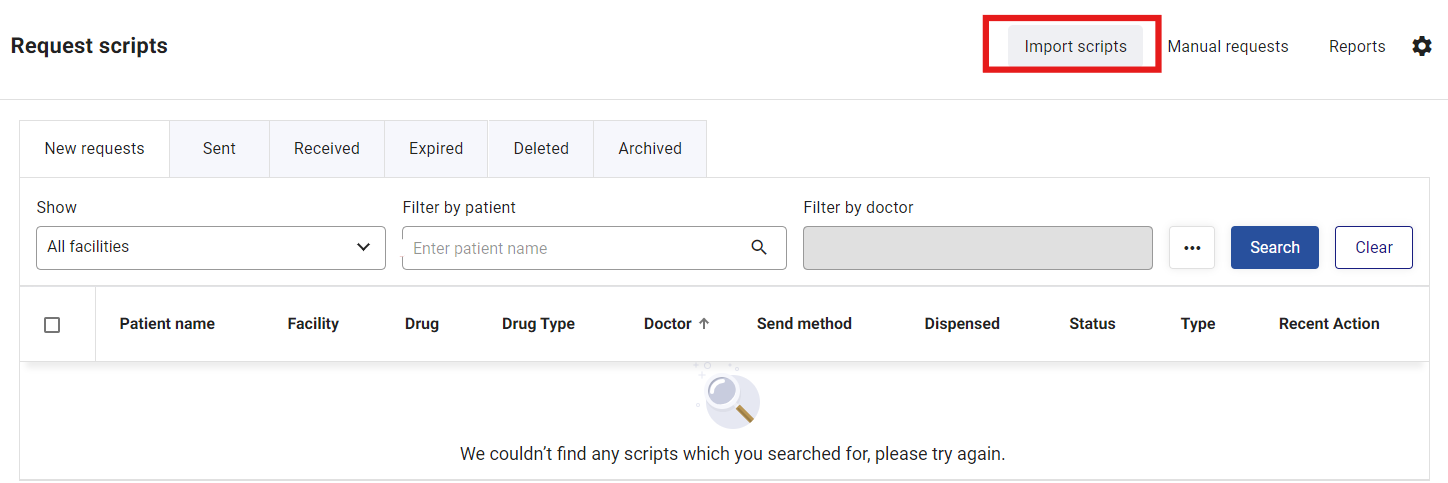Click the Doctor column header
1448x483 pixels.
point(668,324)
